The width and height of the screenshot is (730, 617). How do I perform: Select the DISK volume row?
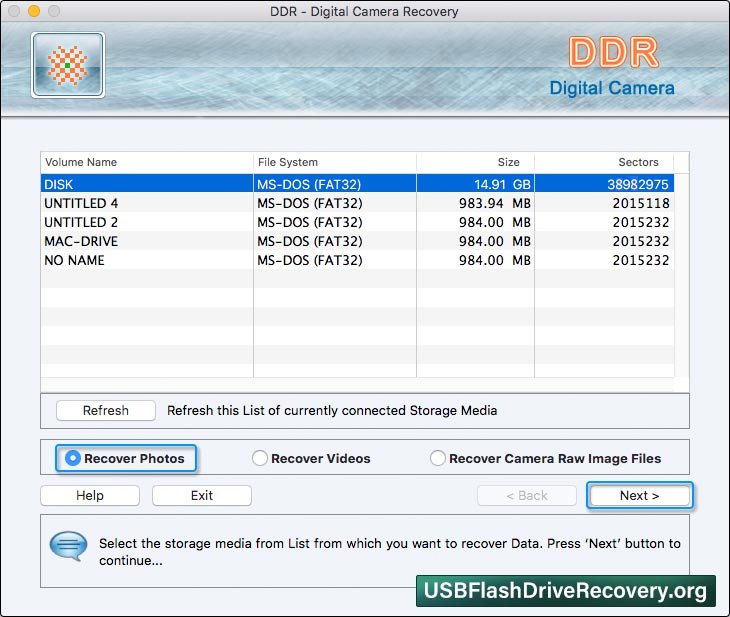tap(357, 184)
